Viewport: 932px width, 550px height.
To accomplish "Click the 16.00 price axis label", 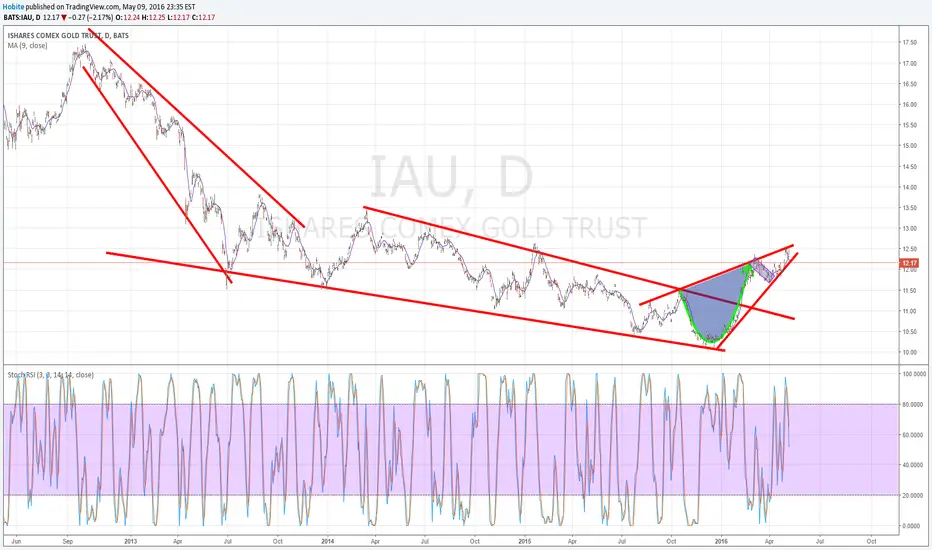I will pyautogui.click(x=909, y=105).
